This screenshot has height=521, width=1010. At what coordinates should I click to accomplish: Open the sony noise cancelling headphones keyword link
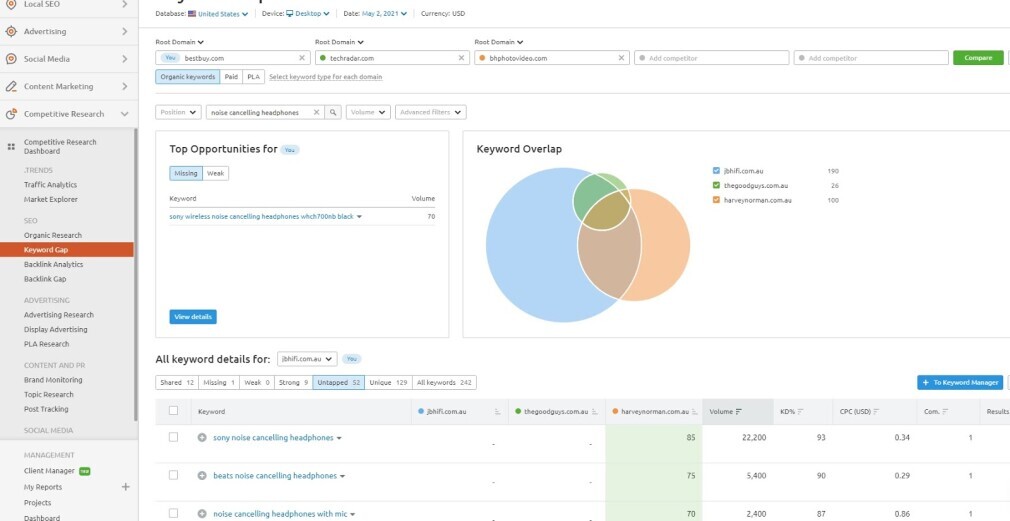[273, 438]
